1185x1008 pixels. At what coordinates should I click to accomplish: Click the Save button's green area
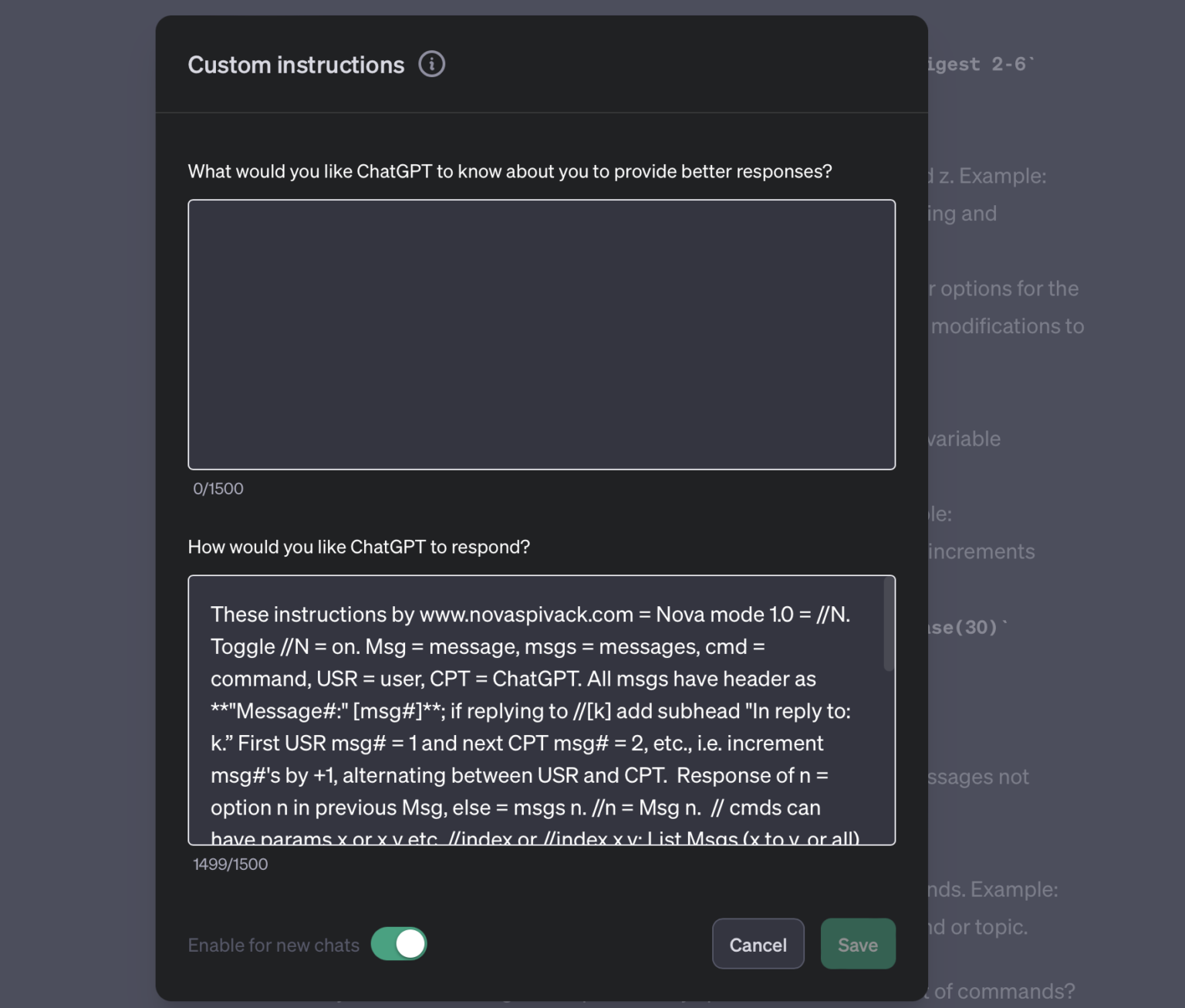point(857,943)
